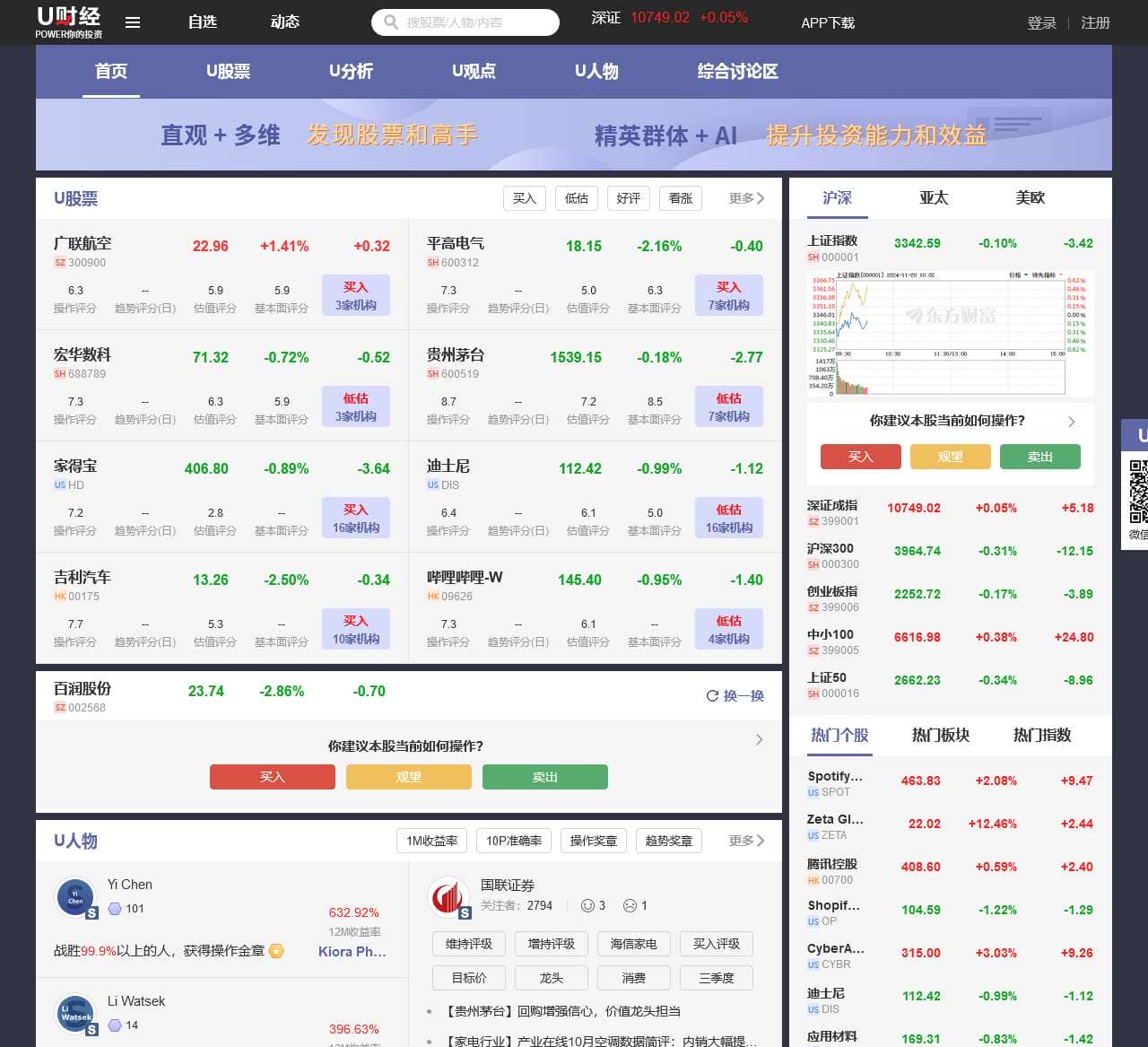Viewport: 1148px width, 1047px height.
Task: Click the hexagon icon next to 14
Action: point(115,1025)
